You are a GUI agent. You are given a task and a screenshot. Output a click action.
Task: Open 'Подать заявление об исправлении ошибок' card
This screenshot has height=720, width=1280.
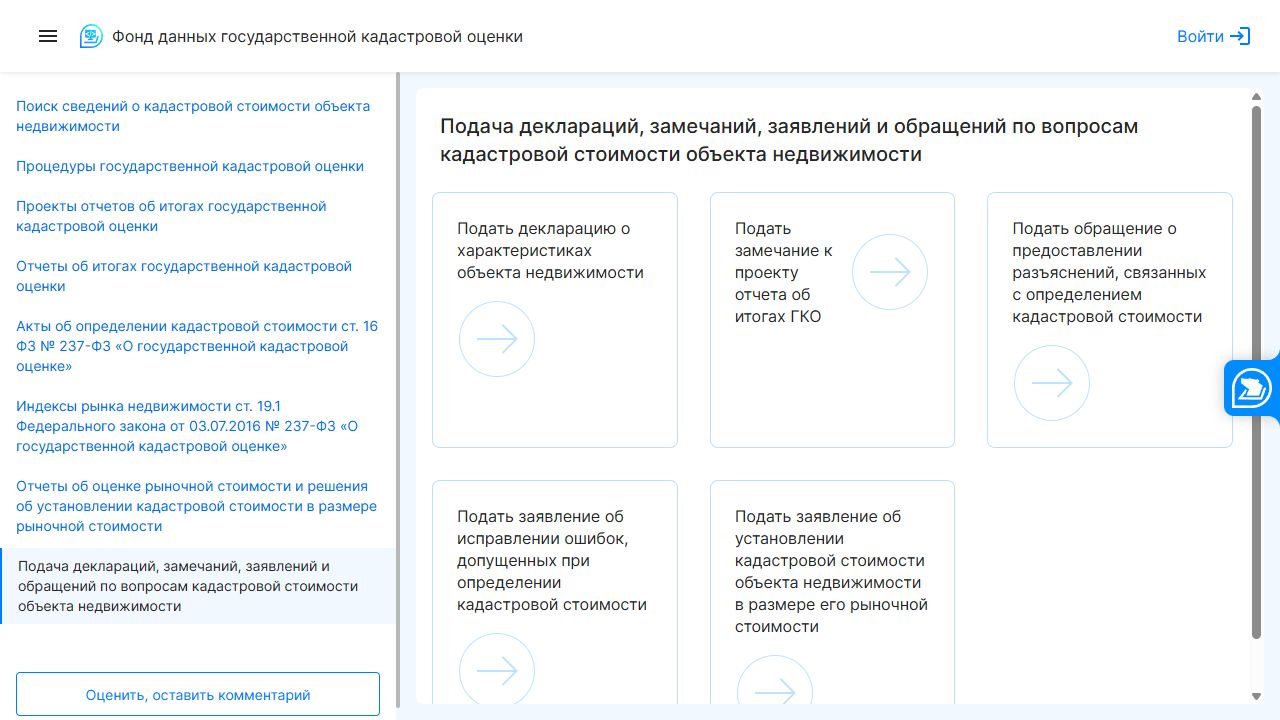coord(555,592)
